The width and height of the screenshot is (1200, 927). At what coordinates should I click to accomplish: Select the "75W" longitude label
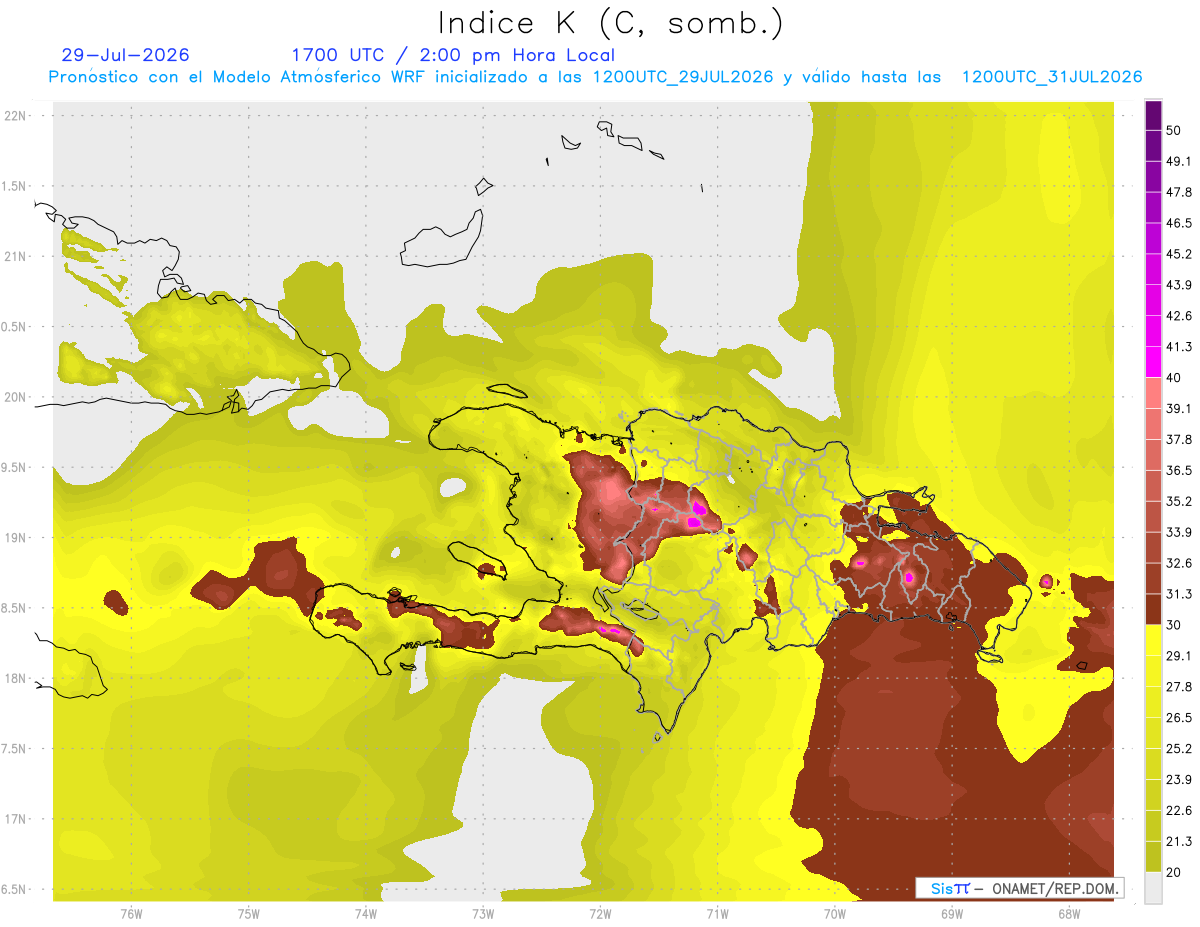coord(249,912)
